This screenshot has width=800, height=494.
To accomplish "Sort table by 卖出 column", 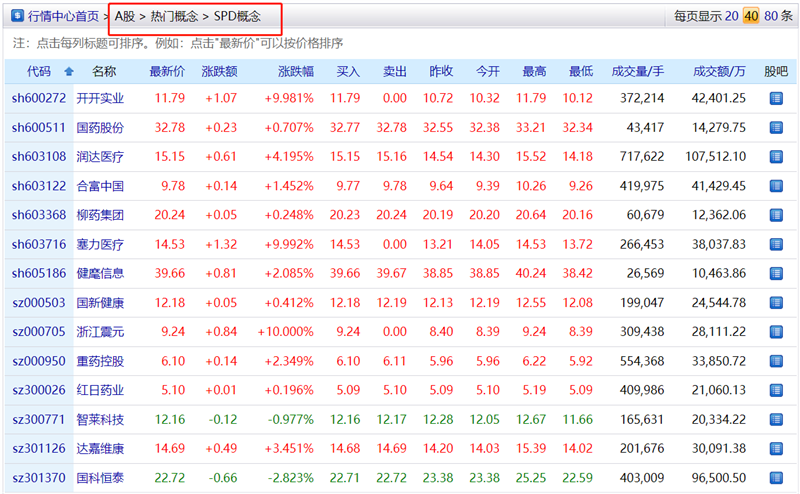I will pos(395,71).
